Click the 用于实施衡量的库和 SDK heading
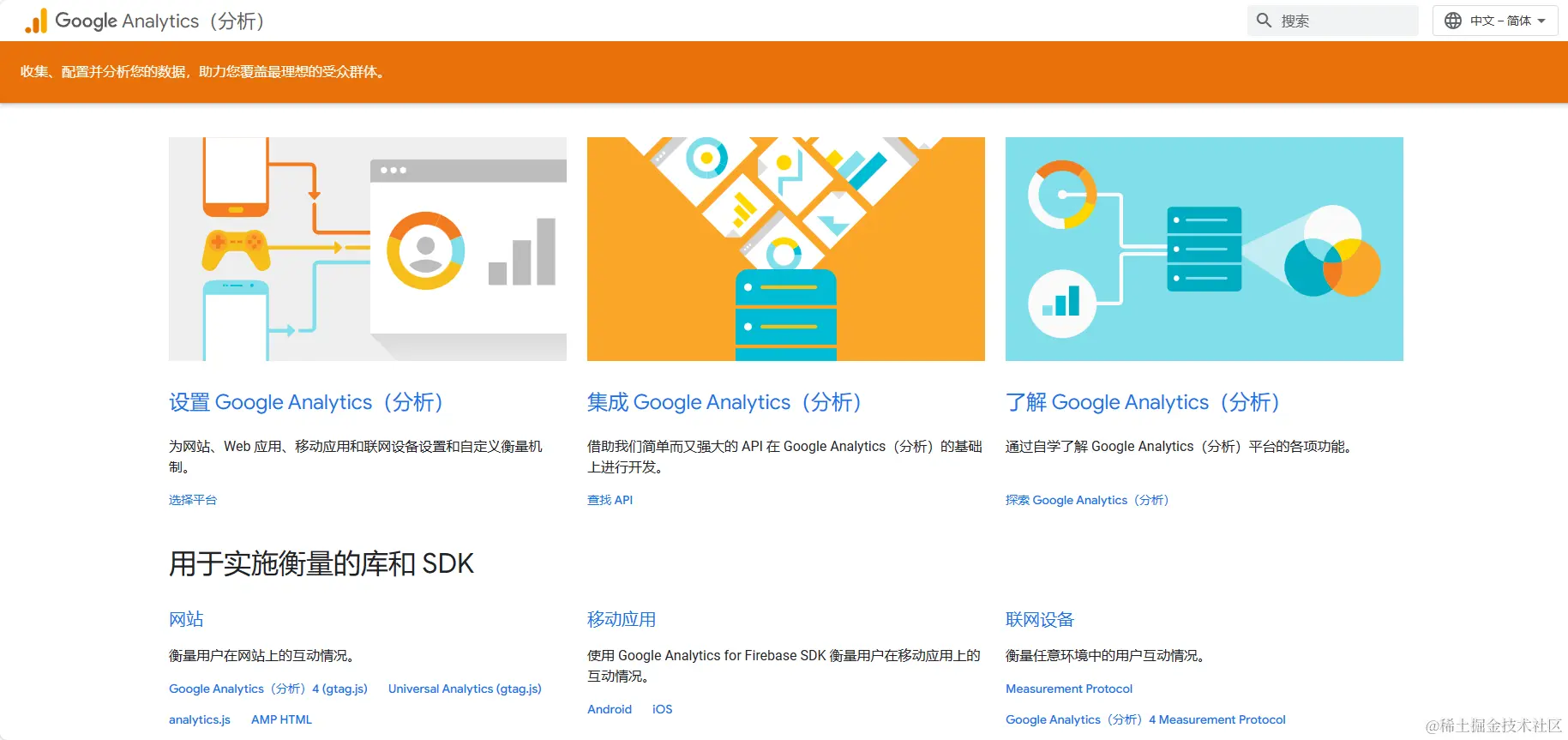 [321, 563]
